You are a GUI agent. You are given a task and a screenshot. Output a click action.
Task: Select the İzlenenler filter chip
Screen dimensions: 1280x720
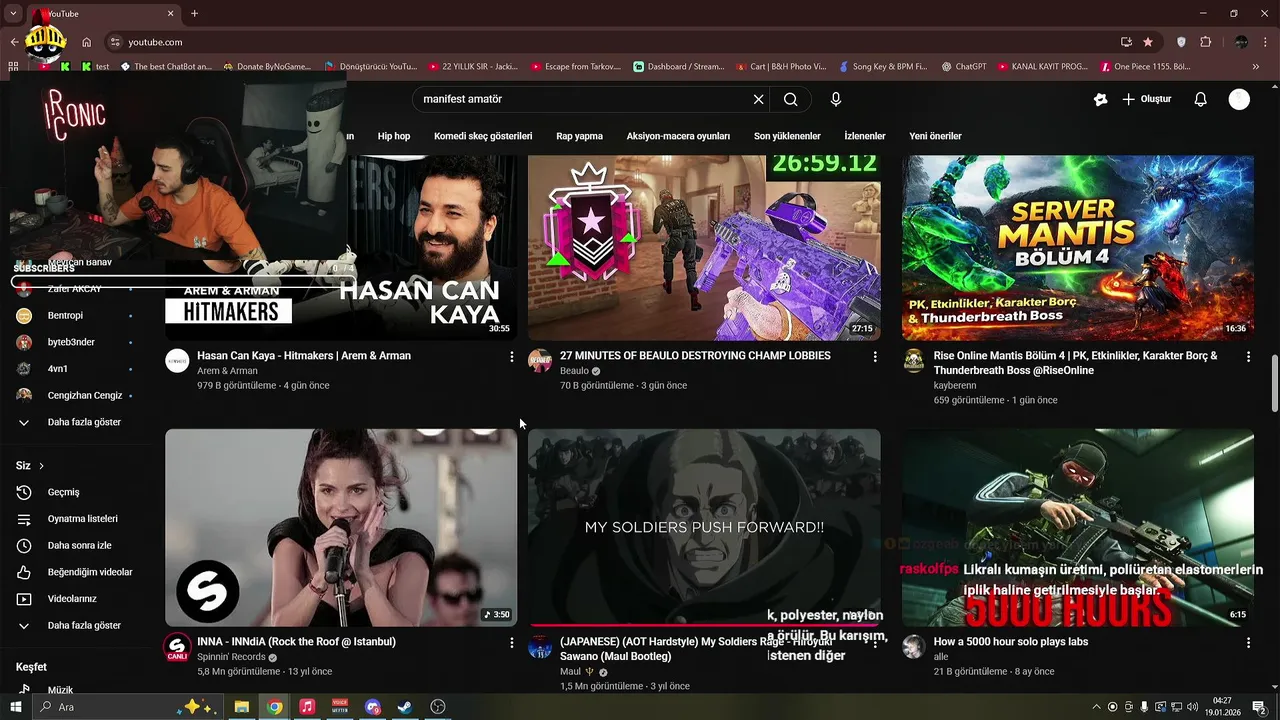tap(865, 136)
